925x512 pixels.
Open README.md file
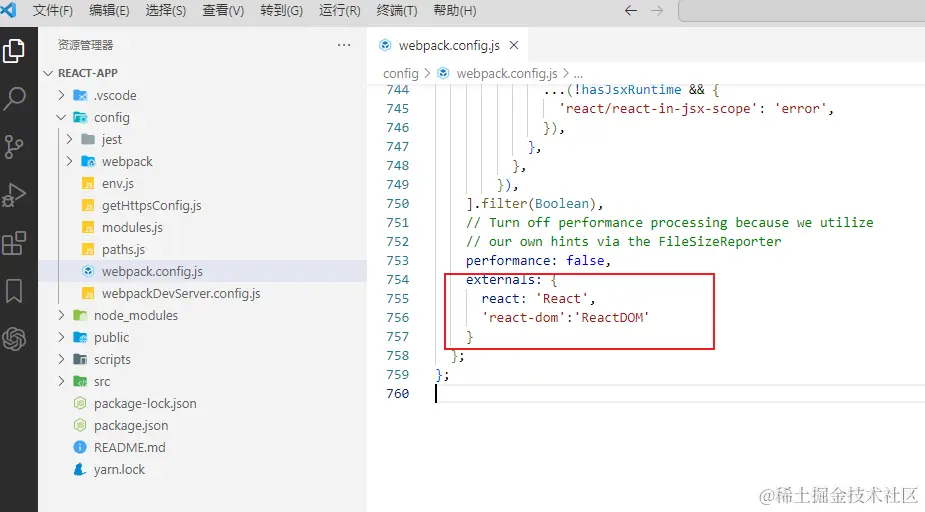click(x=129, y=447)
